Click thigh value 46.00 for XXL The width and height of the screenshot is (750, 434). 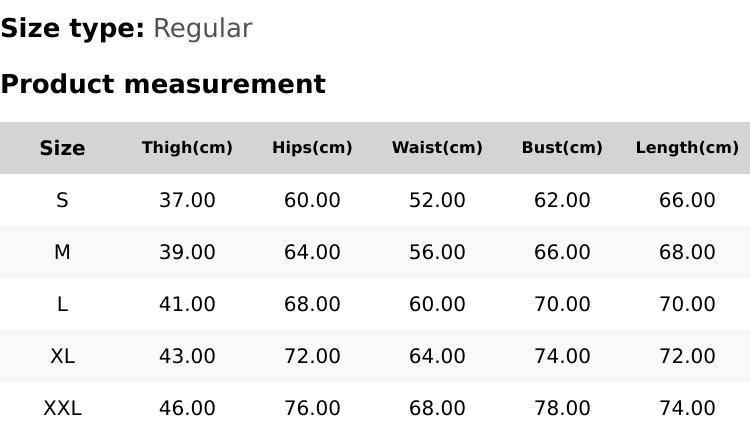point(187,408)
